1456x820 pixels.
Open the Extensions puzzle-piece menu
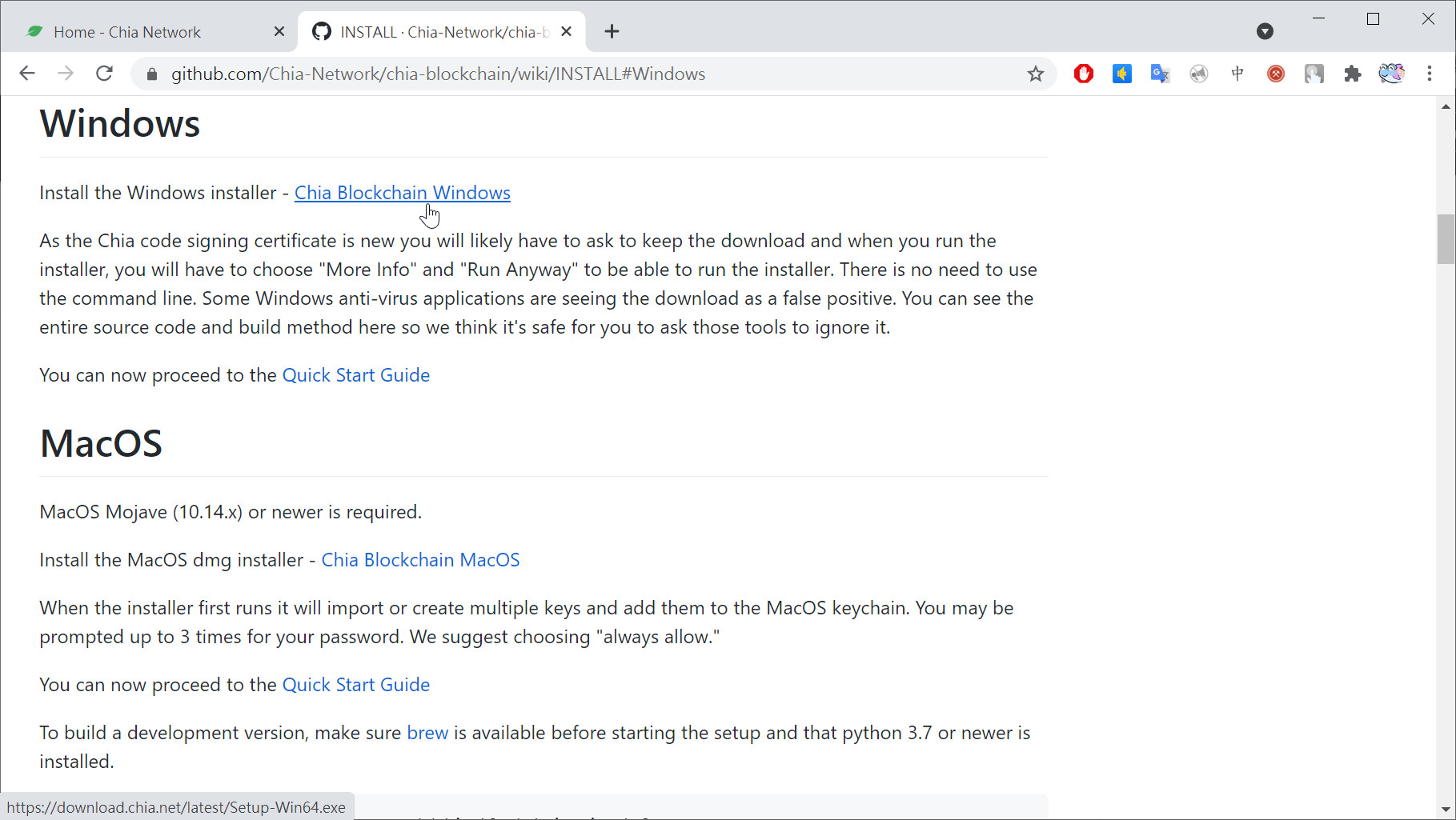1353,74
